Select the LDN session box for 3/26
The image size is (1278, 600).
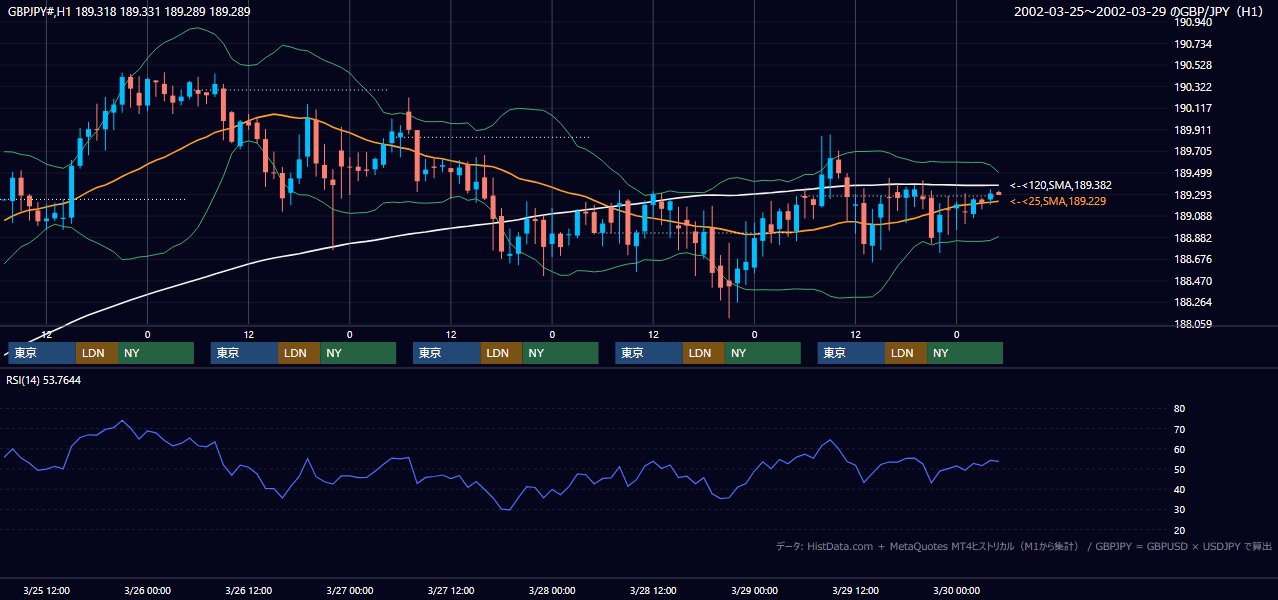(299, 353)
